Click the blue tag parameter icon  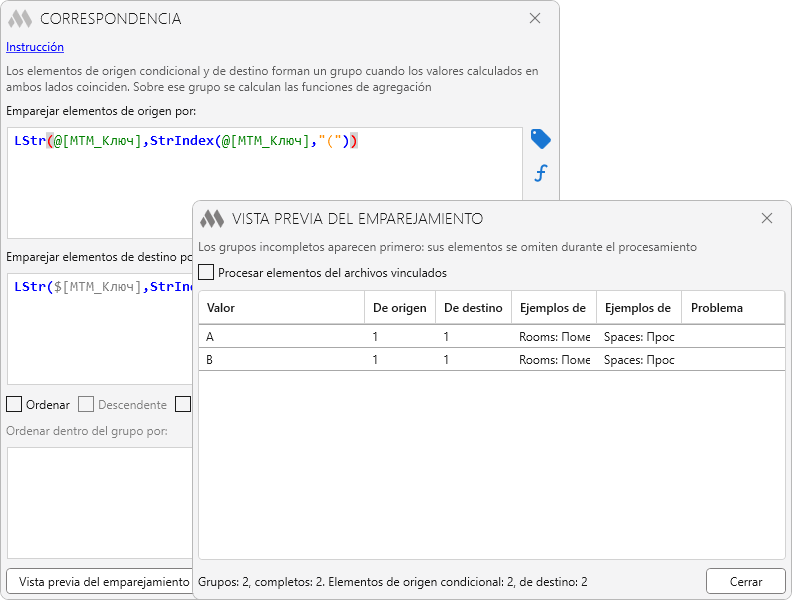(540, 139)
